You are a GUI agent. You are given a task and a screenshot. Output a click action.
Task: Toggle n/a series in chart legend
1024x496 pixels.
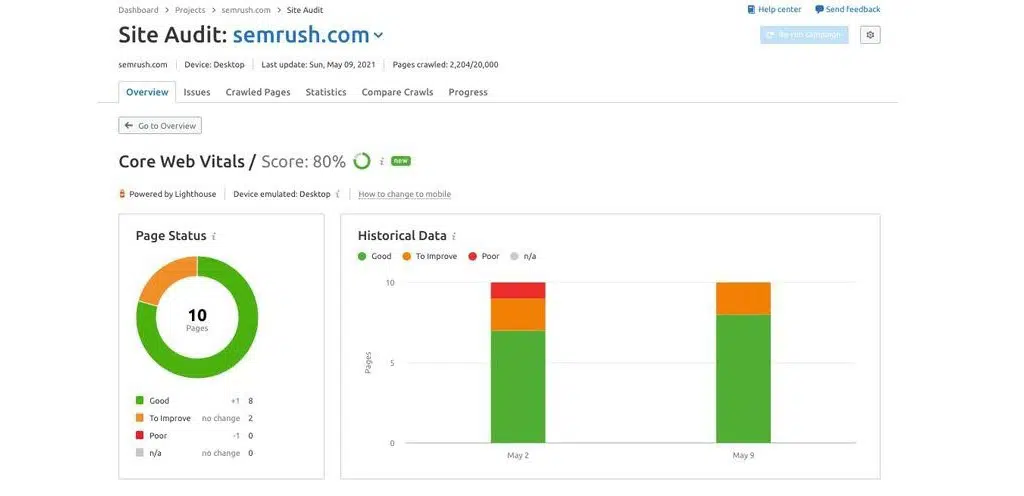coord(523,256)
